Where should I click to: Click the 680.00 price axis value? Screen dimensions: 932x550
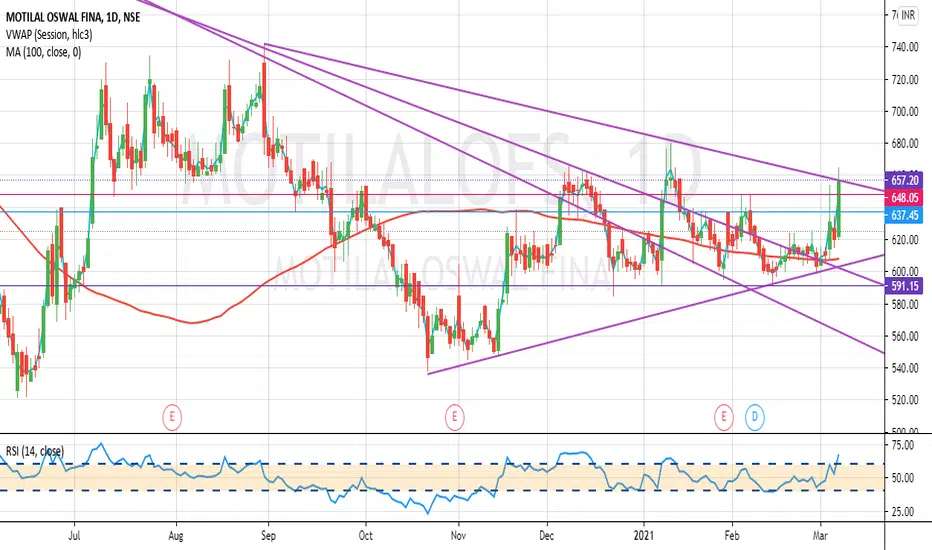[905, 143]
